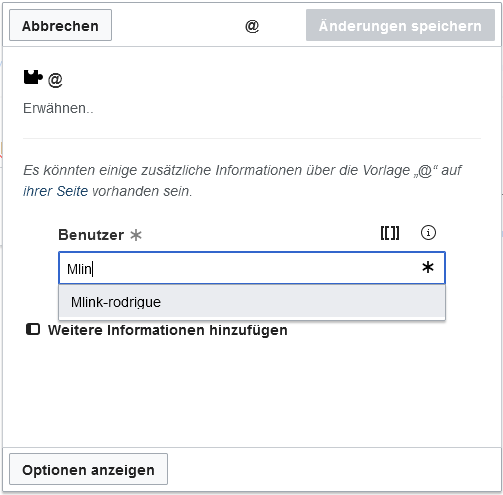Viewport: 503px width, 495px height.
Task: Click the double-bracket wikitext icon beside Benutzer
Action: [390, 233]
